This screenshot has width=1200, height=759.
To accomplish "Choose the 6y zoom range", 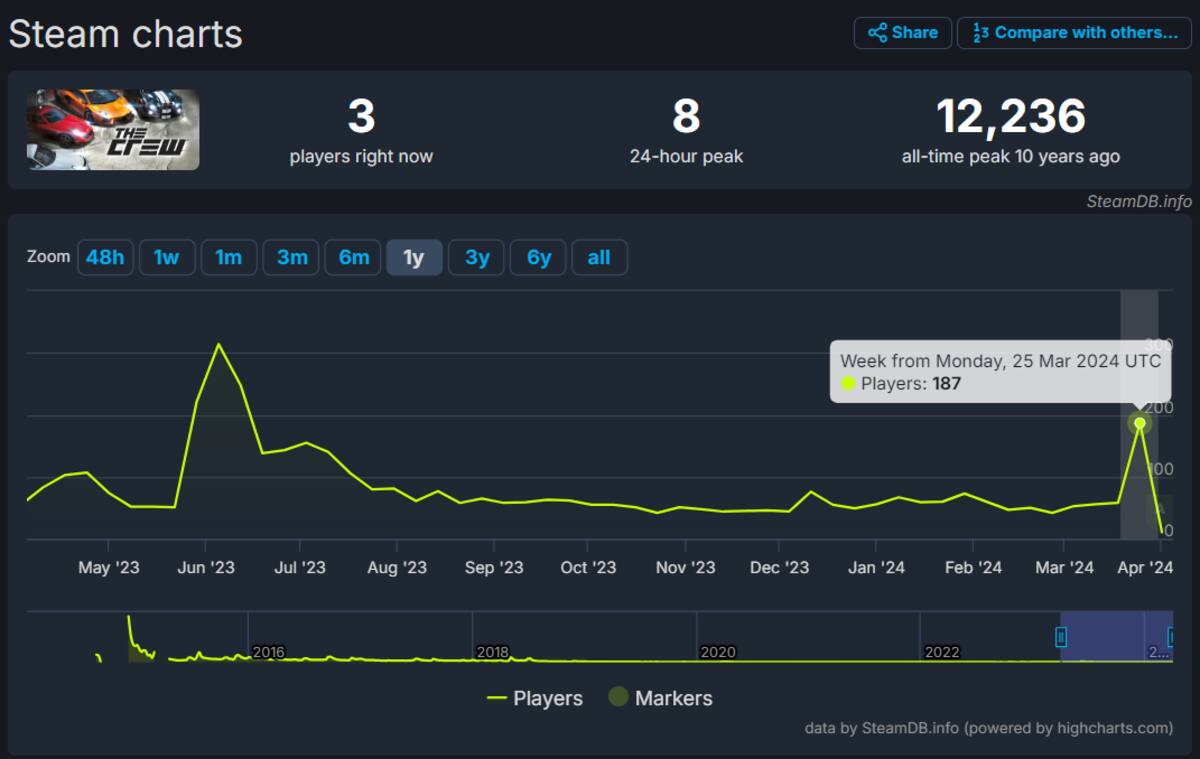I will tap(538, 258).
